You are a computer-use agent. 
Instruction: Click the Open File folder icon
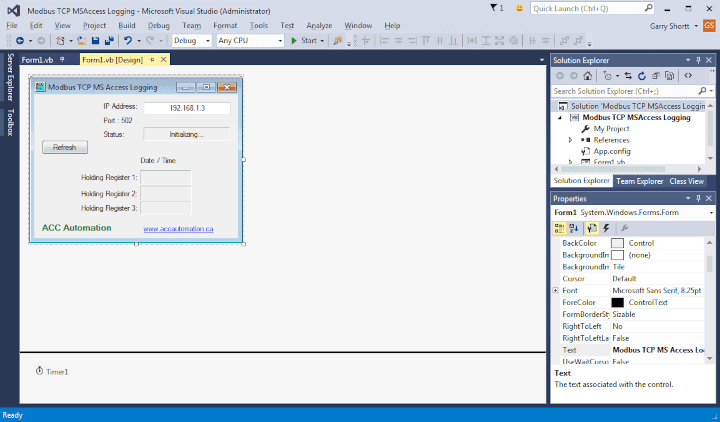(x=81, y=40)
